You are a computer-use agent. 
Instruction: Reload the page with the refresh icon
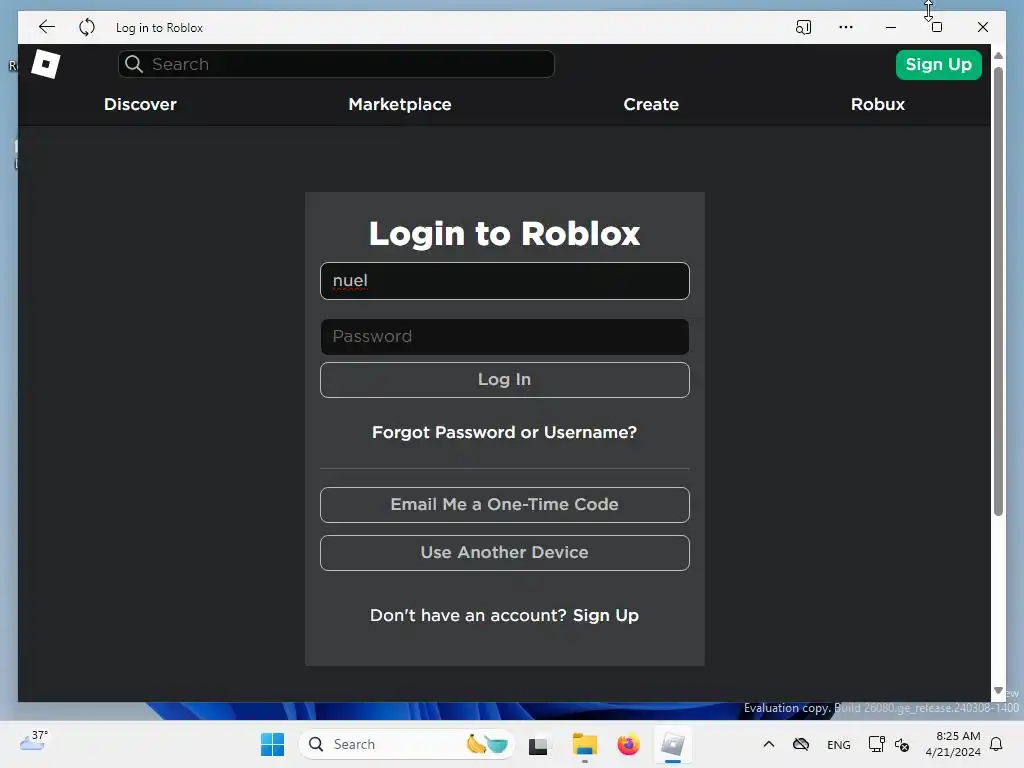click(x=87, y=27)
